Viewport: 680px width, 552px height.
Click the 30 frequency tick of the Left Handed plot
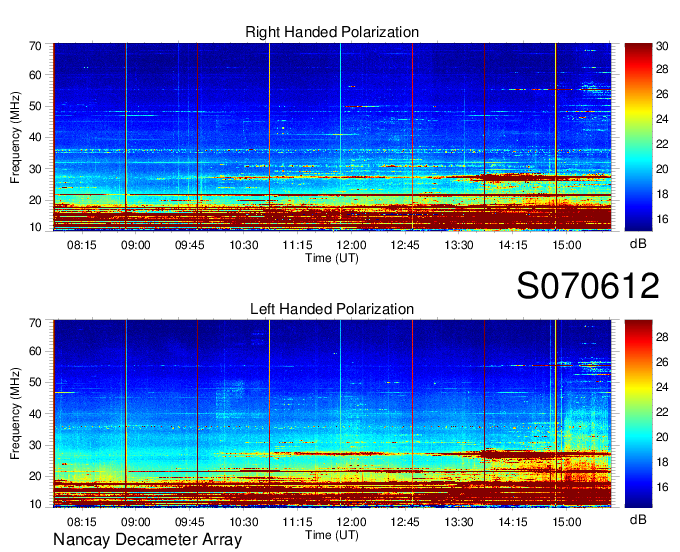[35, 445]
